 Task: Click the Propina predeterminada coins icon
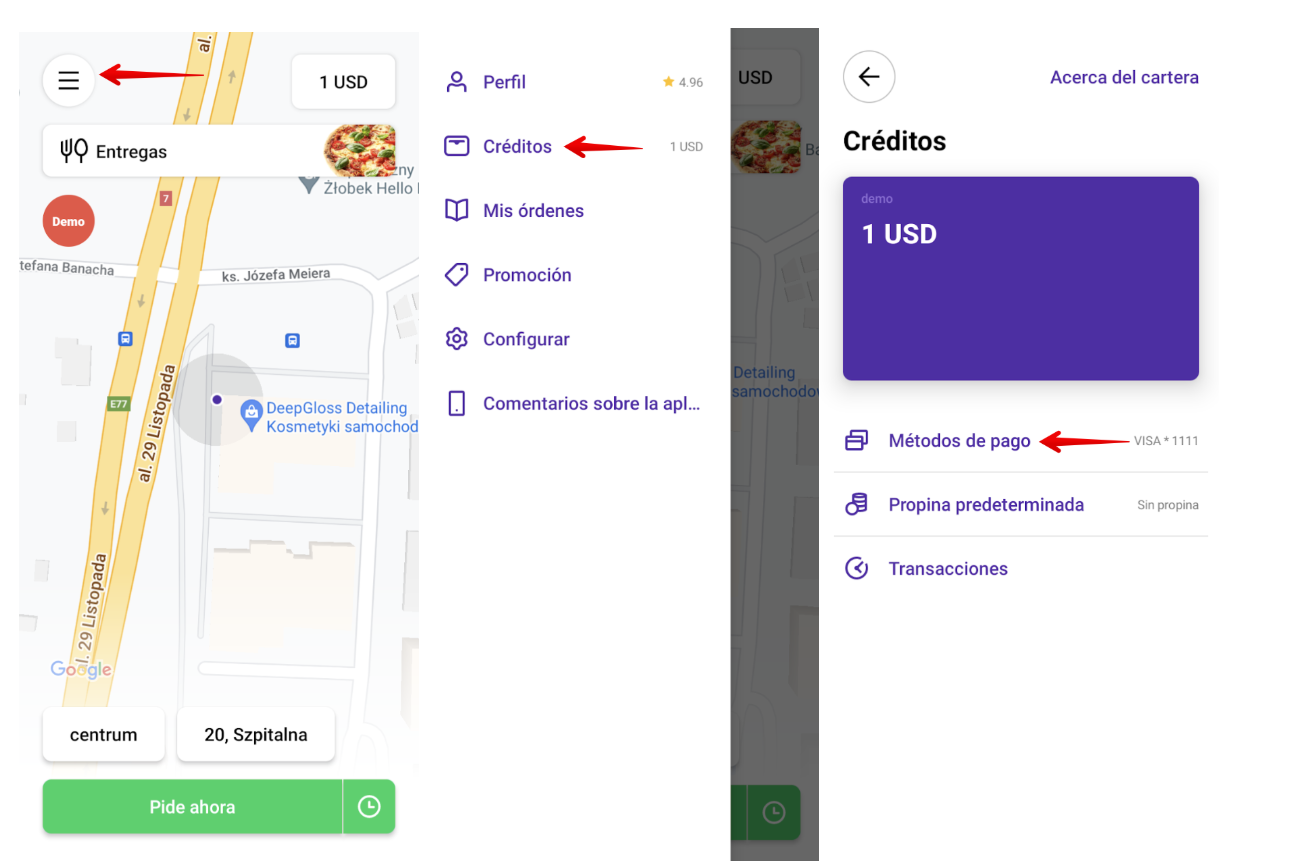(x=856, y=505)
